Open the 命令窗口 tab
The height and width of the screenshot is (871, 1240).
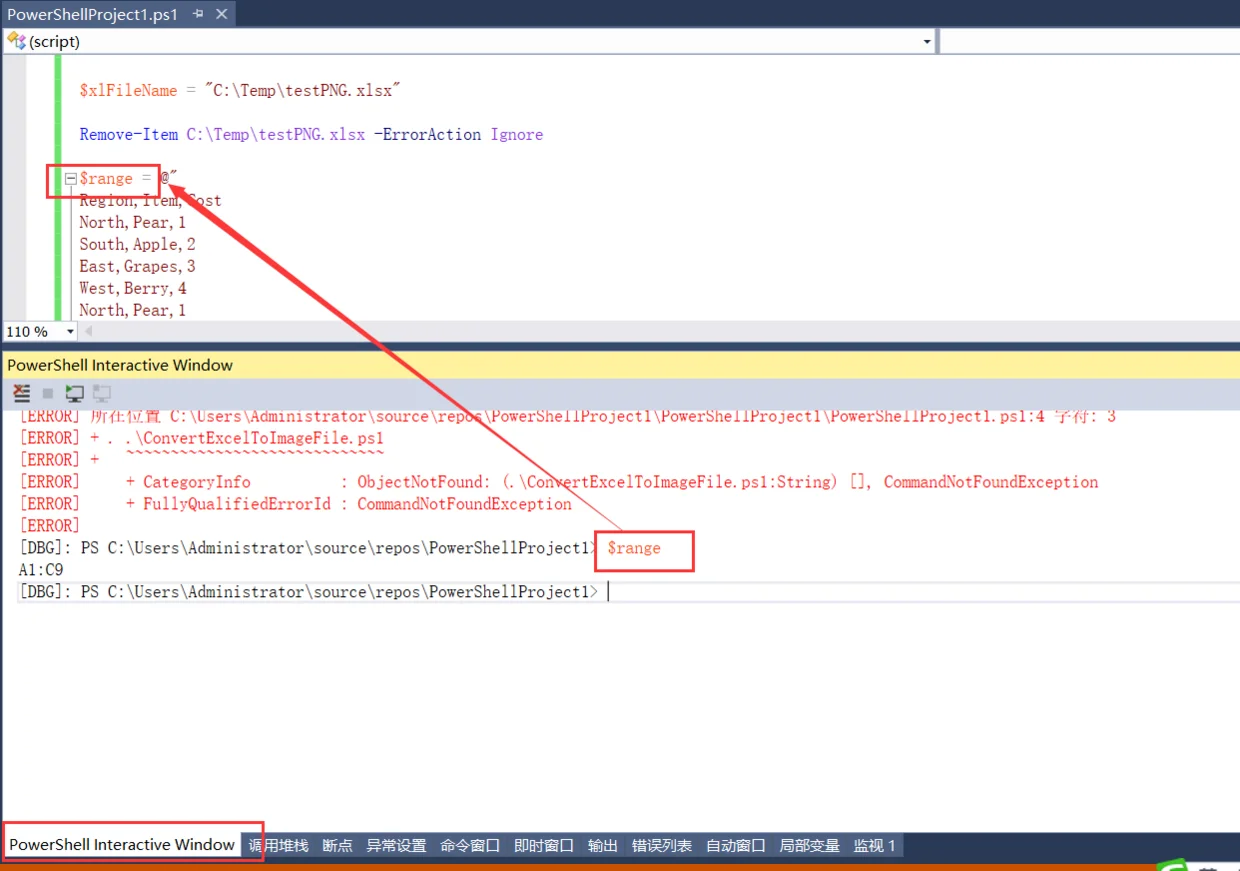(x=470, y=846)
